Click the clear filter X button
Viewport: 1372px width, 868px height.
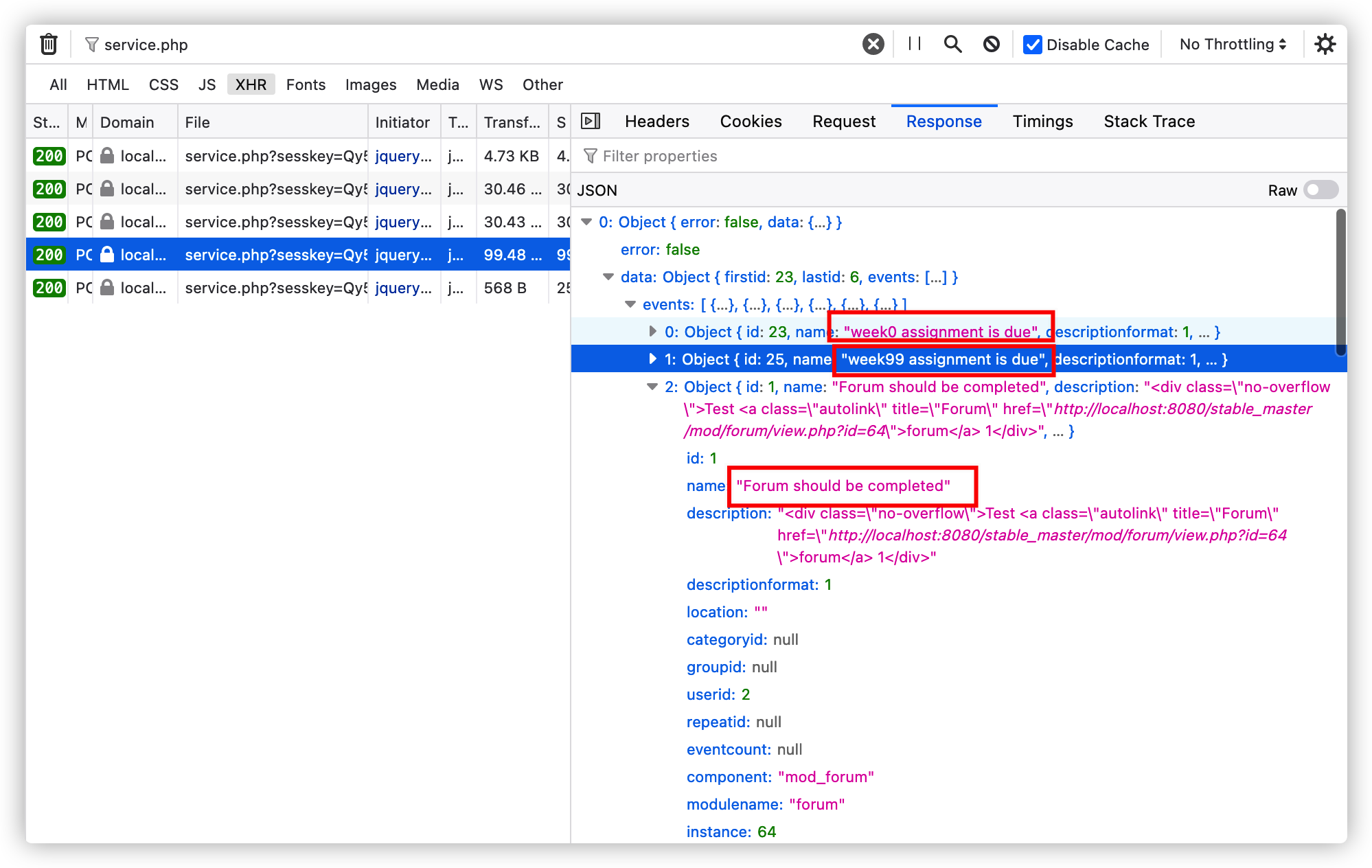click(x=873, y=45)
